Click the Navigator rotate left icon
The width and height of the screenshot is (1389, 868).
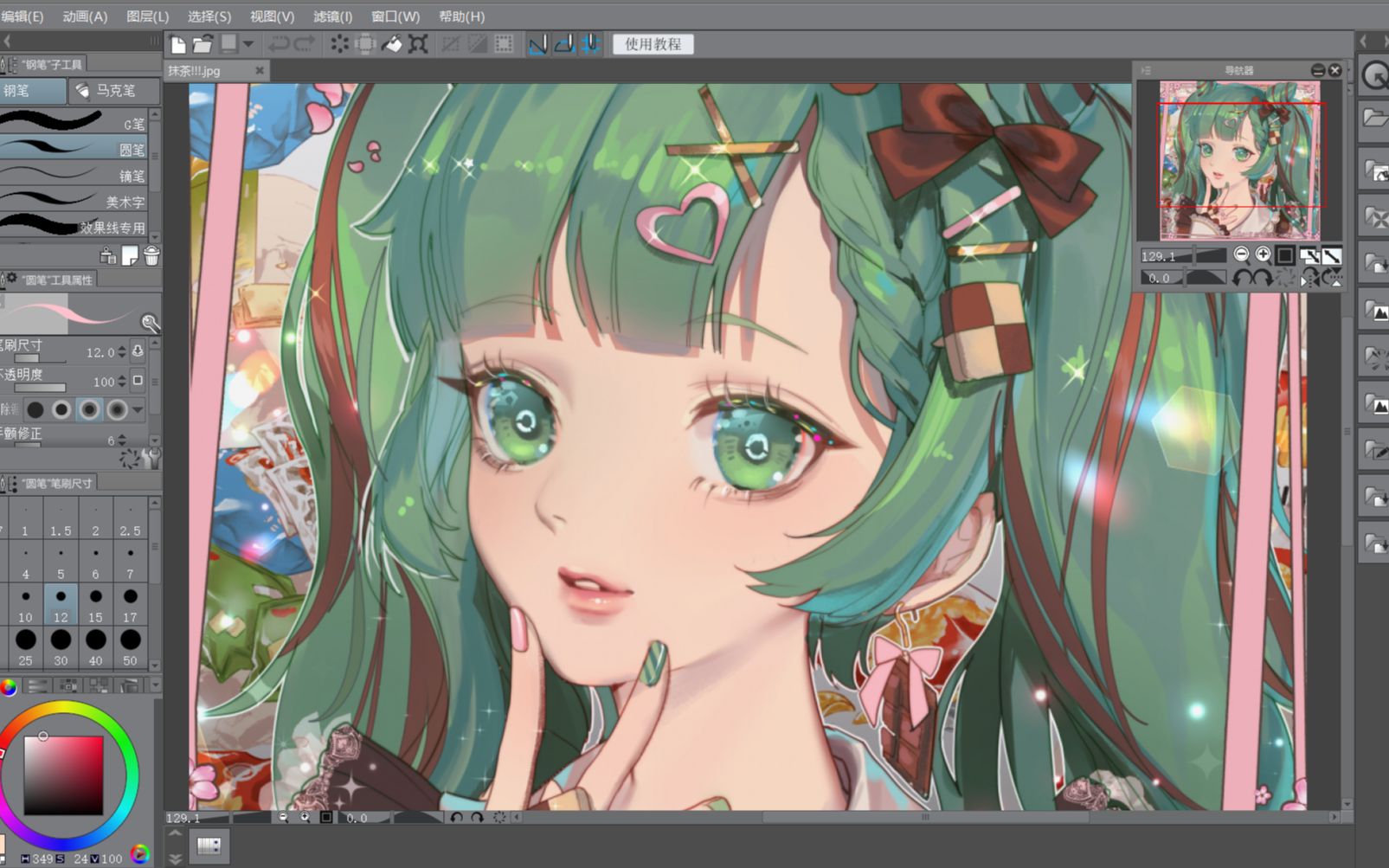[x=1243, y=278]
